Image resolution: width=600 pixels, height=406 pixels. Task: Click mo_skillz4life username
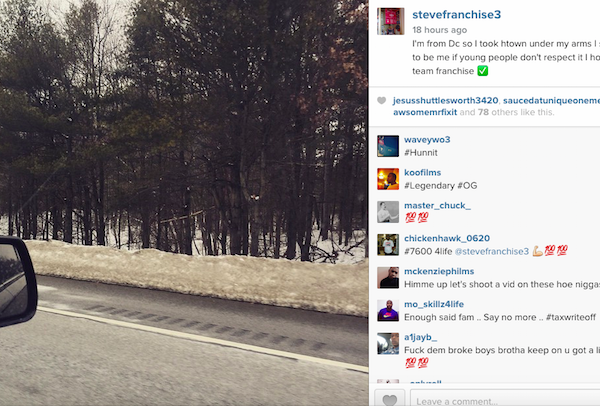click(x=434, y=304)
